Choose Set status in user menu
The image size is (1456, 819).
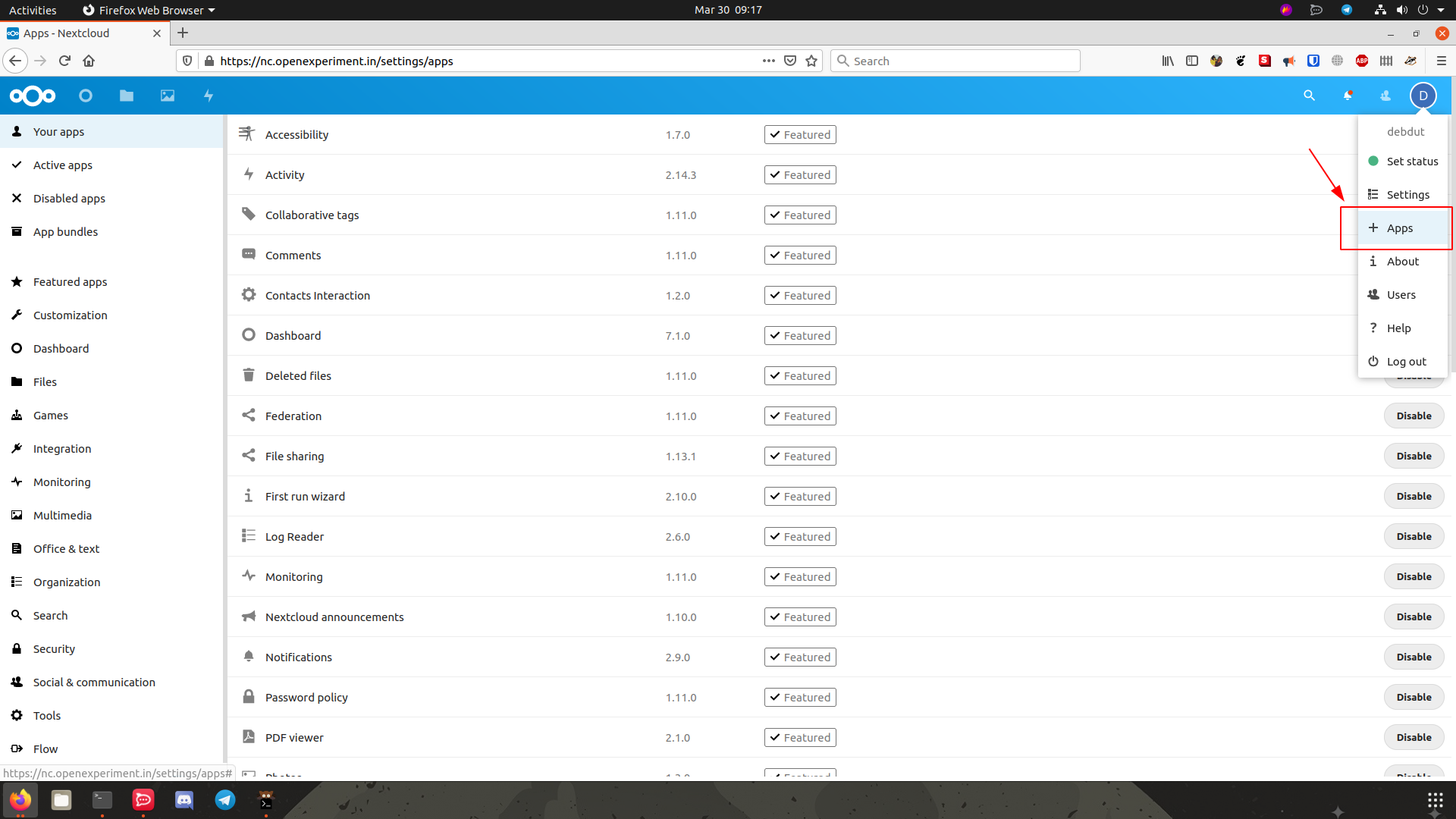tap(1403, 161)
